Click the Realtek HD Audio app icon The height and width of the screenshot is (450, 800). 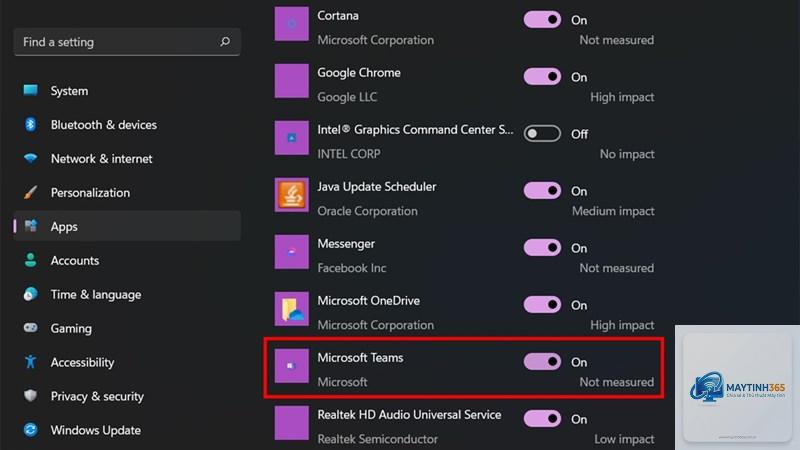click(x=291, y=422)
